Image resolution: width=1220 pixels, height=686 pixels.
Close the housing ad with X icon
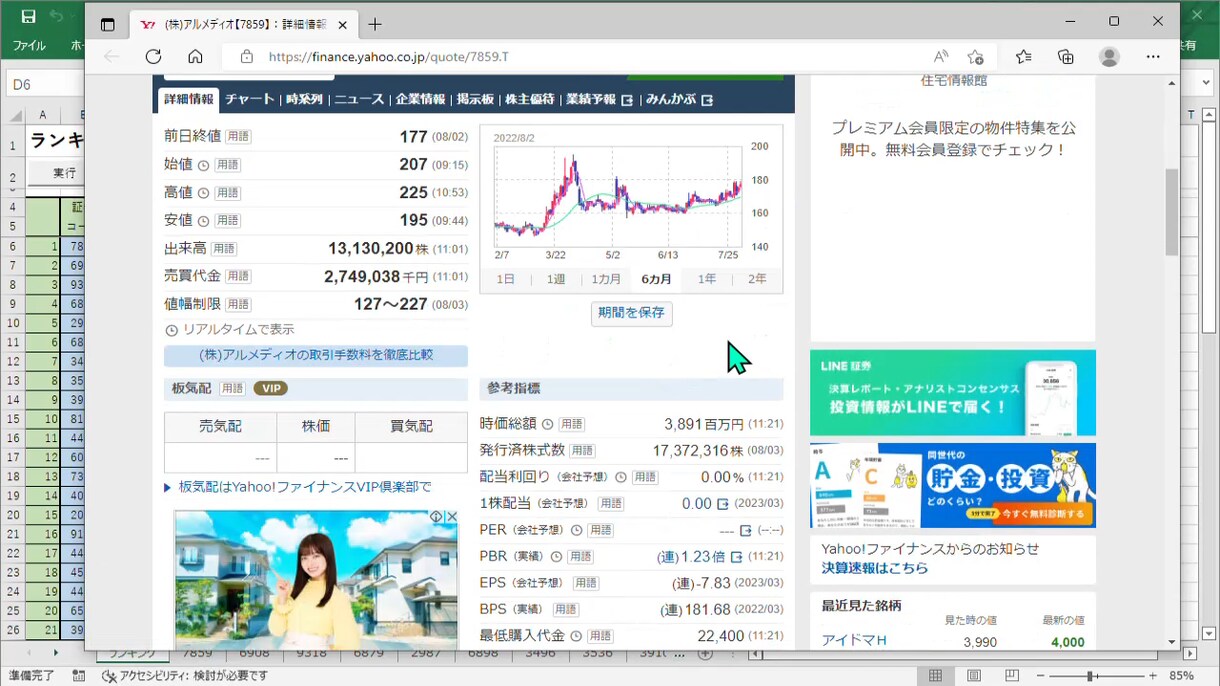pyautogui.click(x=451, y=517)
